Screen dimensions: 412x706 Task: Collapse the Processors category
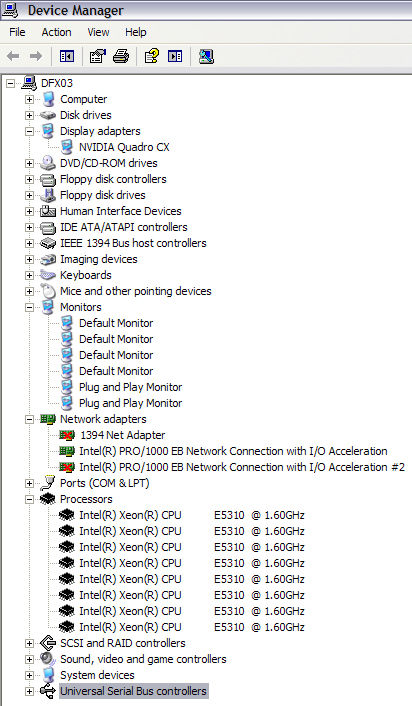(29, 499)
